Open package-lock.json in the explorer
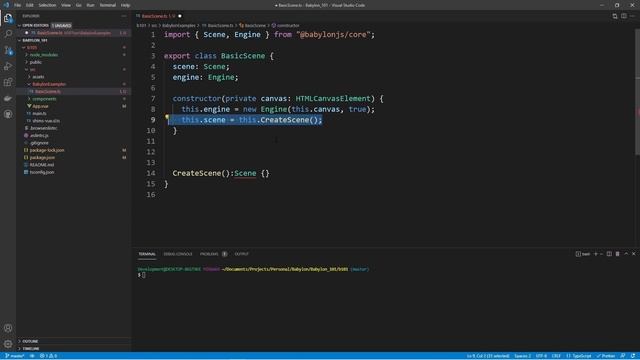The width and height of the screenshot is (640, 360). tap(47, 150)
